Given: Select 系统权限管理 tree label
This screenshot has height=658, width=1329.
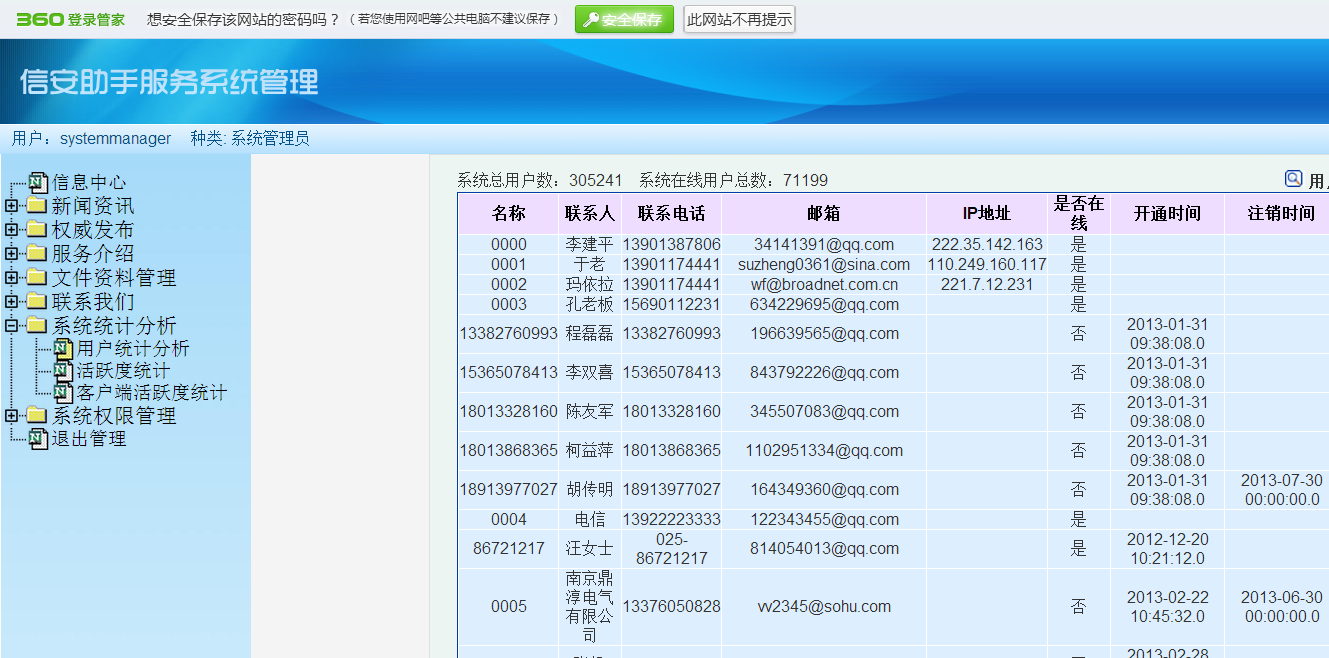Looking at the screenshot, I should coord(113,416).
